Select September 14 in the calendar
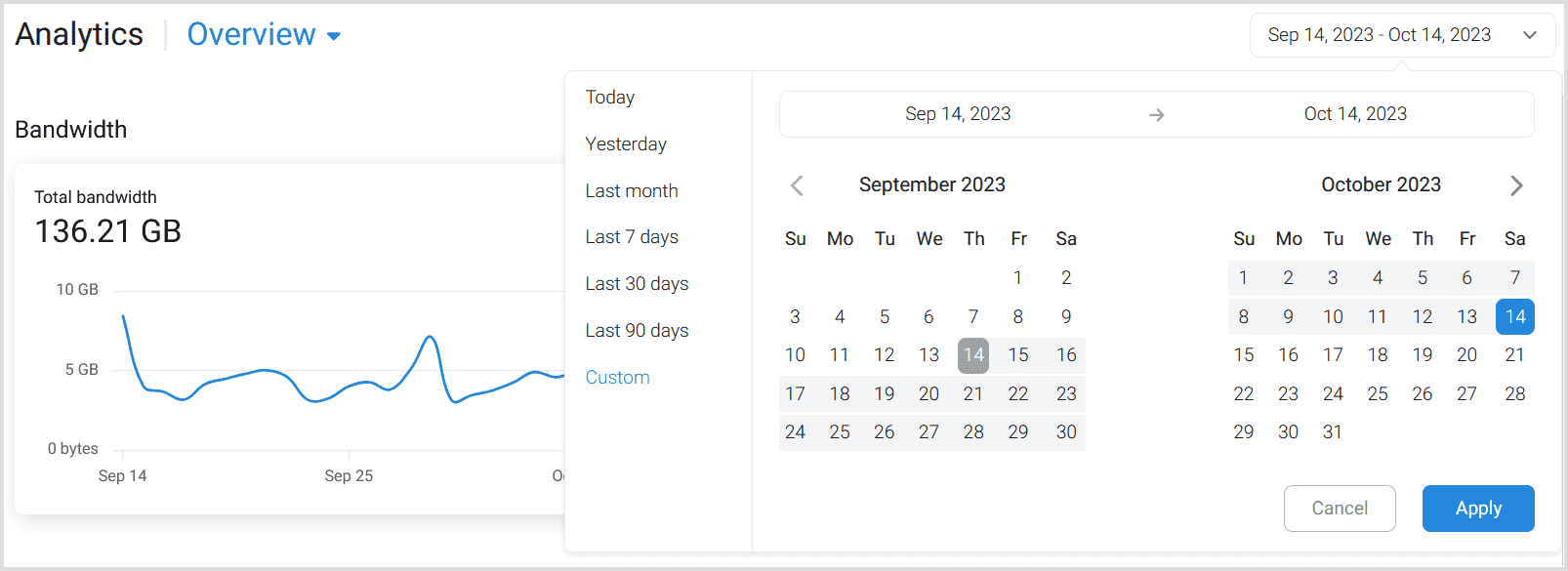The image size is (1568, 571). click(973, 355)
